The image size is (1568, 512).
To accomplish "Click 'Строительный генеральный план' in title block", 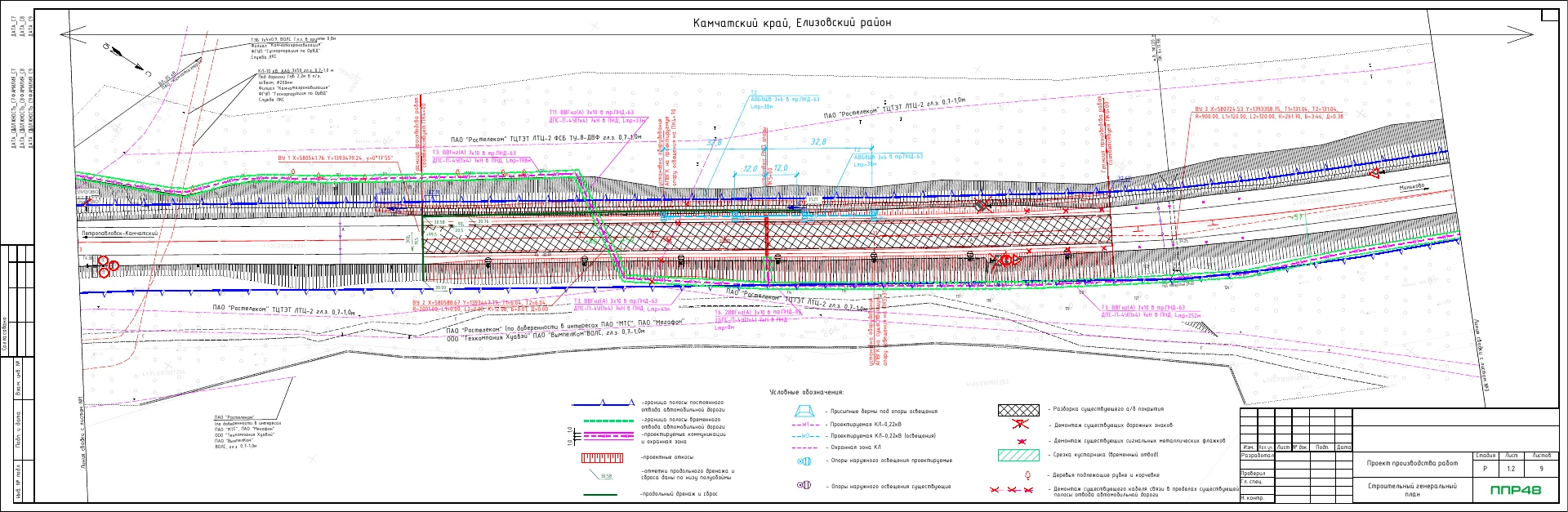I will pos(1412,489).
